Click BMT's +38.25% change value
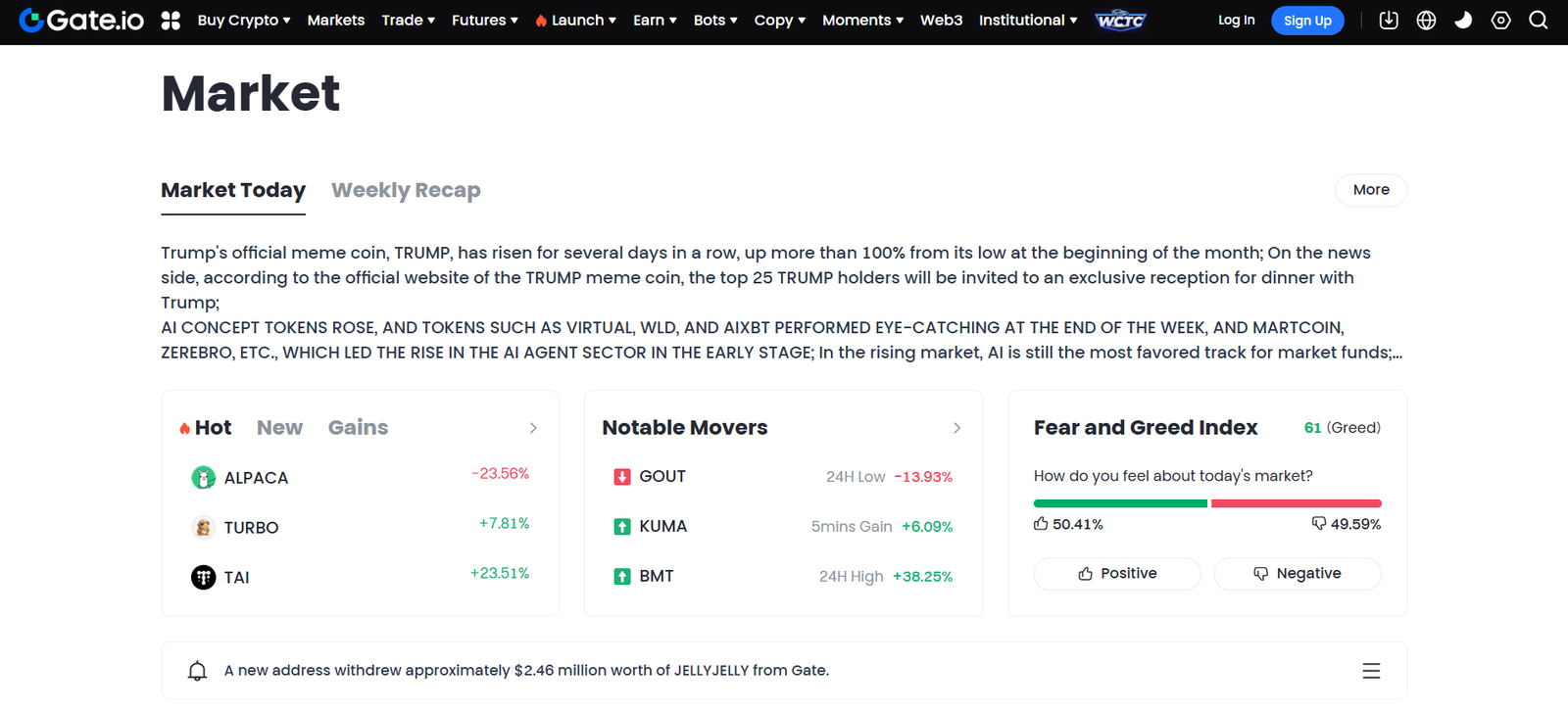The width and height of the screenshot is (1568, 713). [922, 577]
